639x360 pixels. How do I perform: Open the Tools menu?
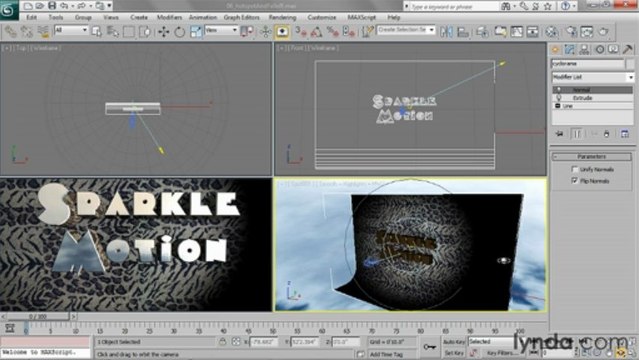click(x=56, y=18)
